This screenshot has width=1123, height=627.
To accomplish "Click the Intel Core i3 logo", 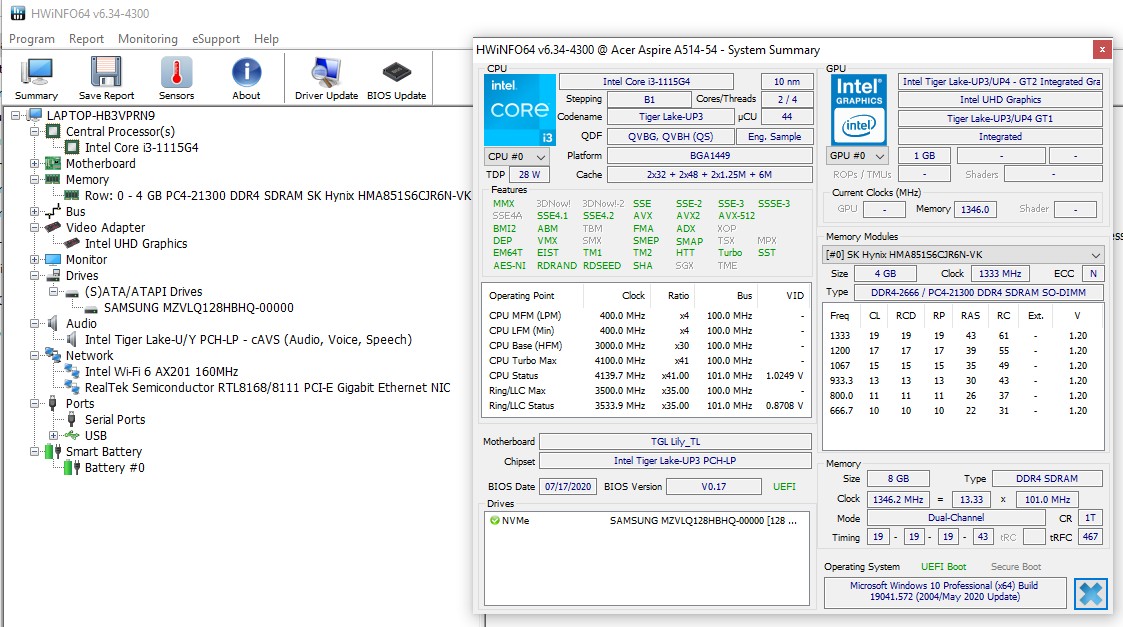I will pos(518,109).
